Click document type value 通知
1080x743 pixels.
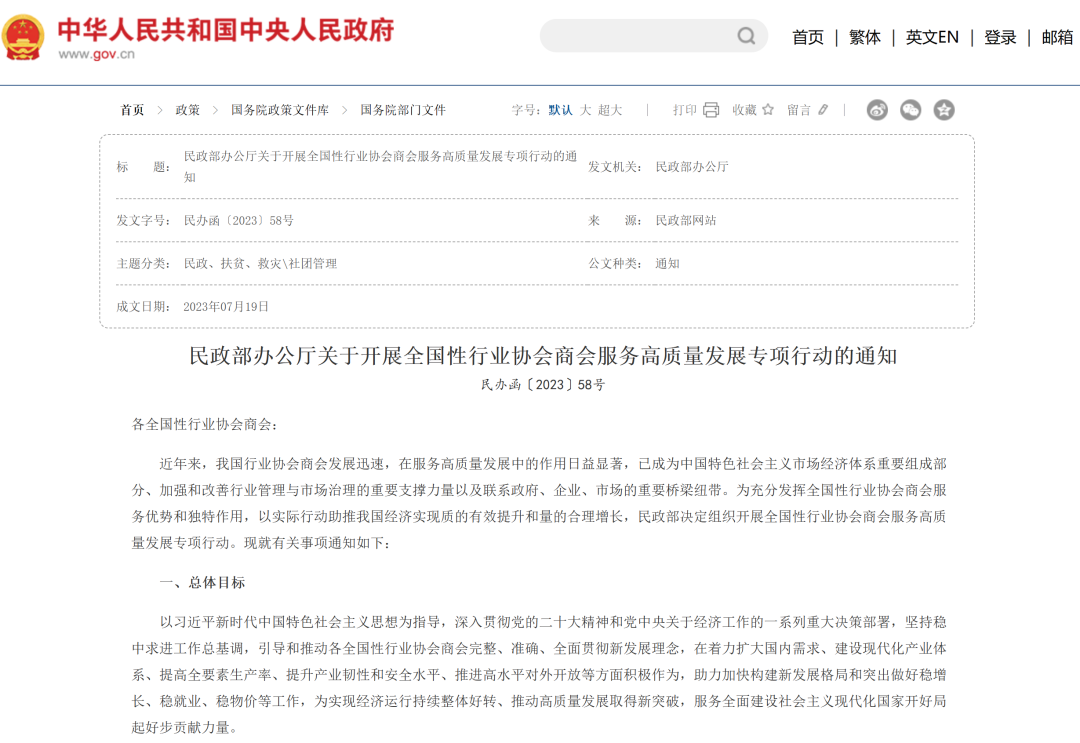pyautogui.click(x=667, y=264)
